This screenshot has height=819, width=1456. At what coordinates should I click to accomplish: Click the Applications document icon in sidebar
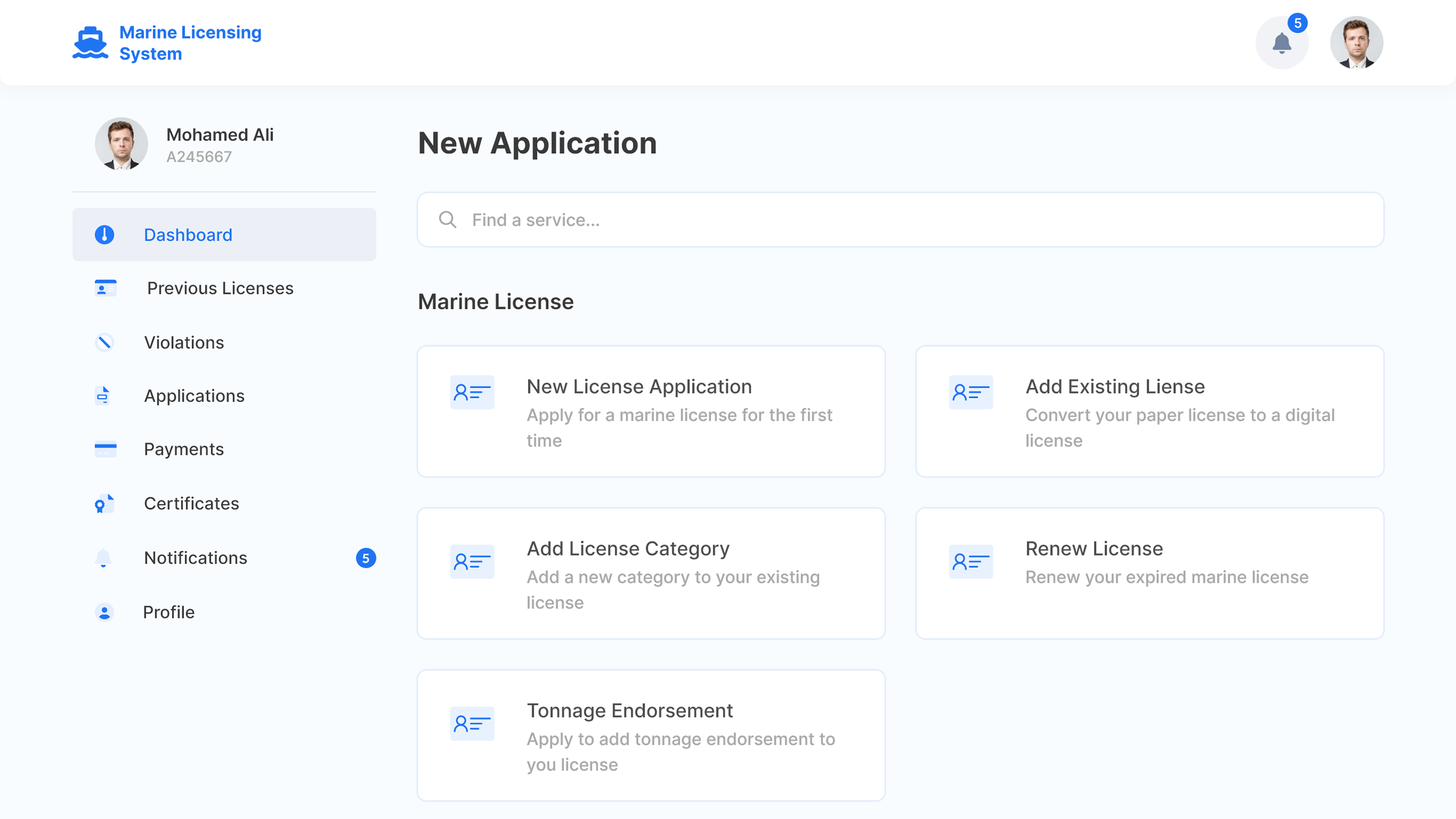[x=102, y=396]
